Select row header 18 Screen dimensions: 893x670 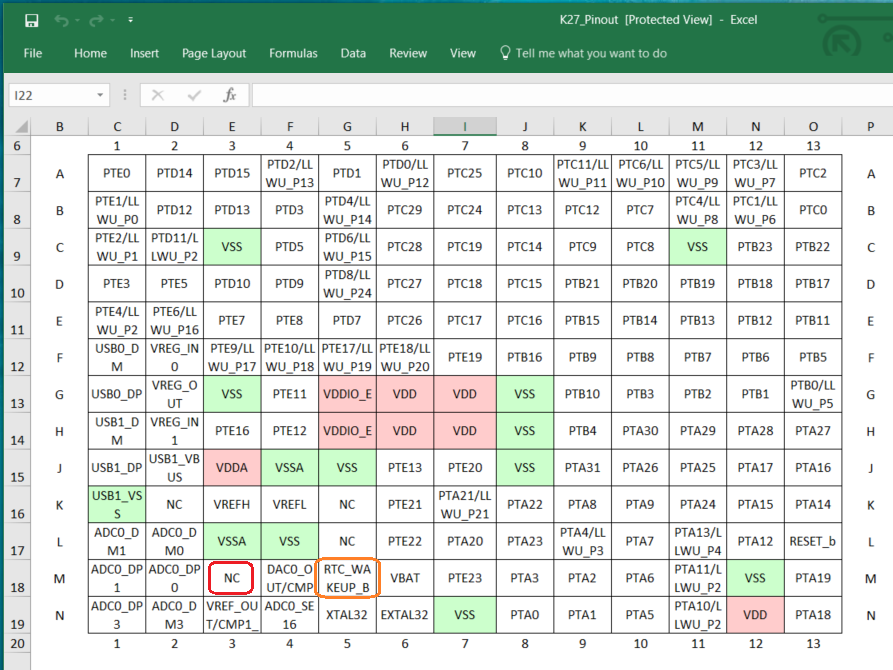tap(17, 578)
